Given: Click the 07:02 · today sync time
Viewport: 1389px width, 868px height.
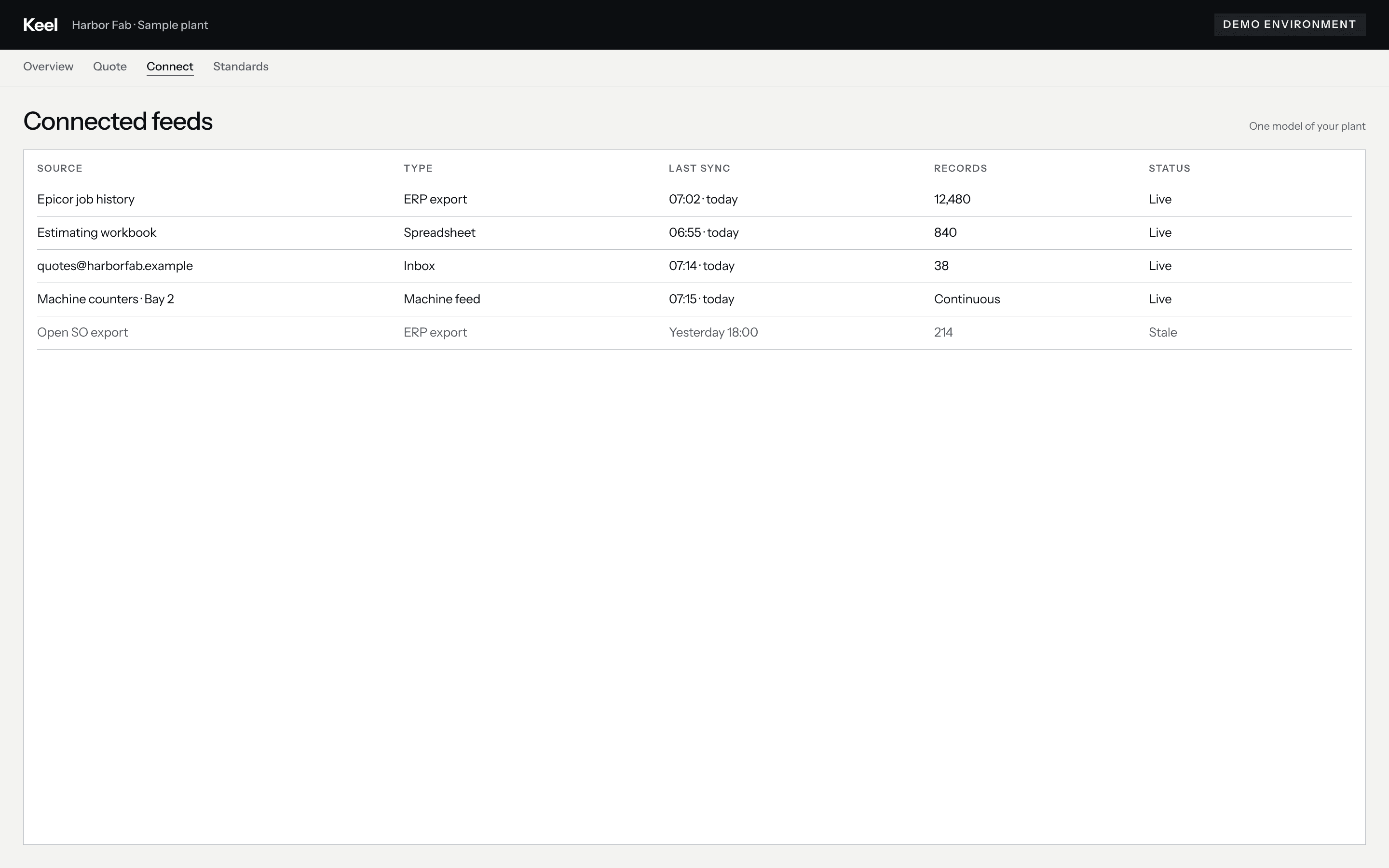Looking at the screenshot, I should click(703, 199).
